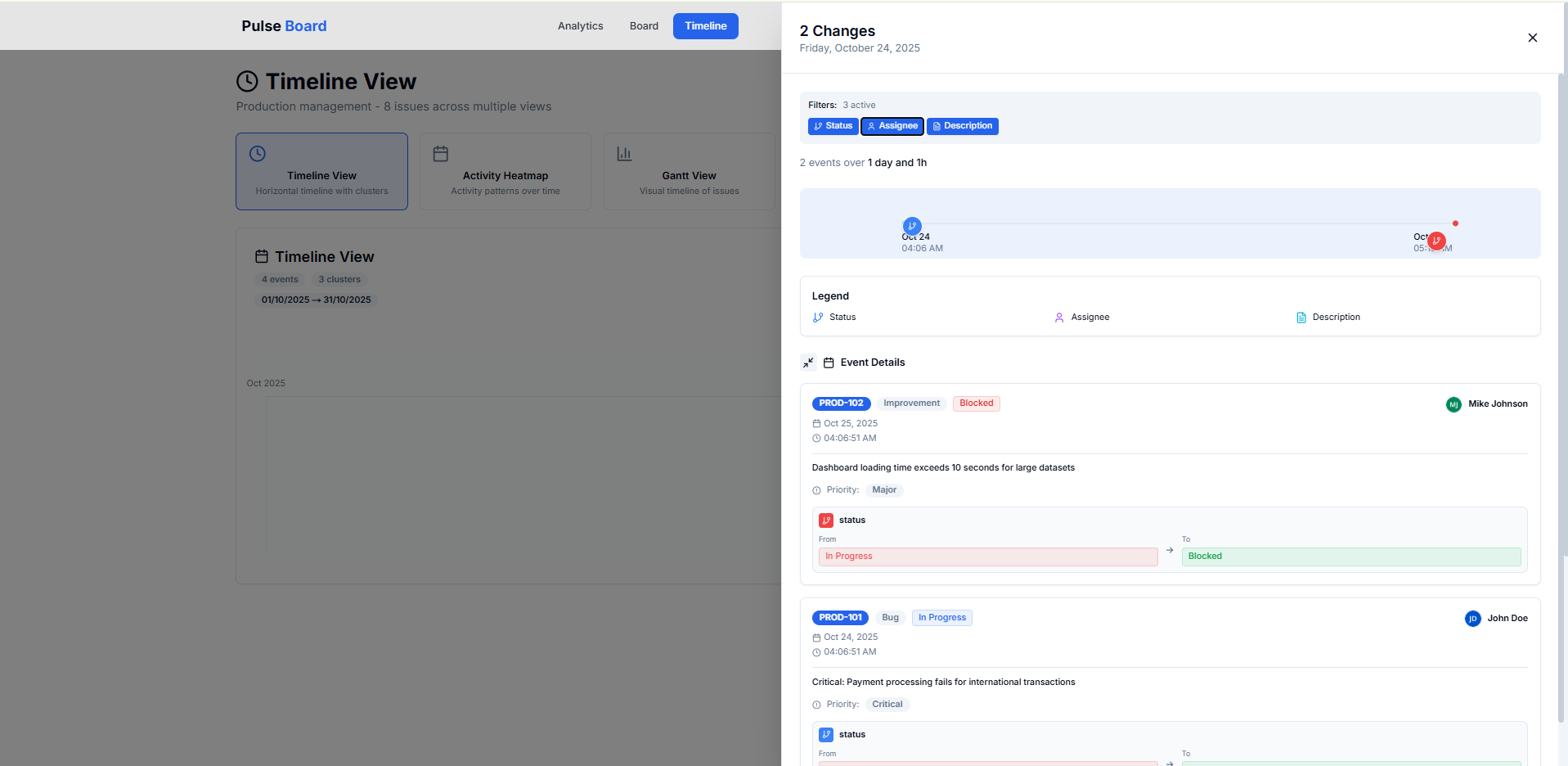1568x766 pixels.
Task: Open the Analytics tab
Action: 580,26
